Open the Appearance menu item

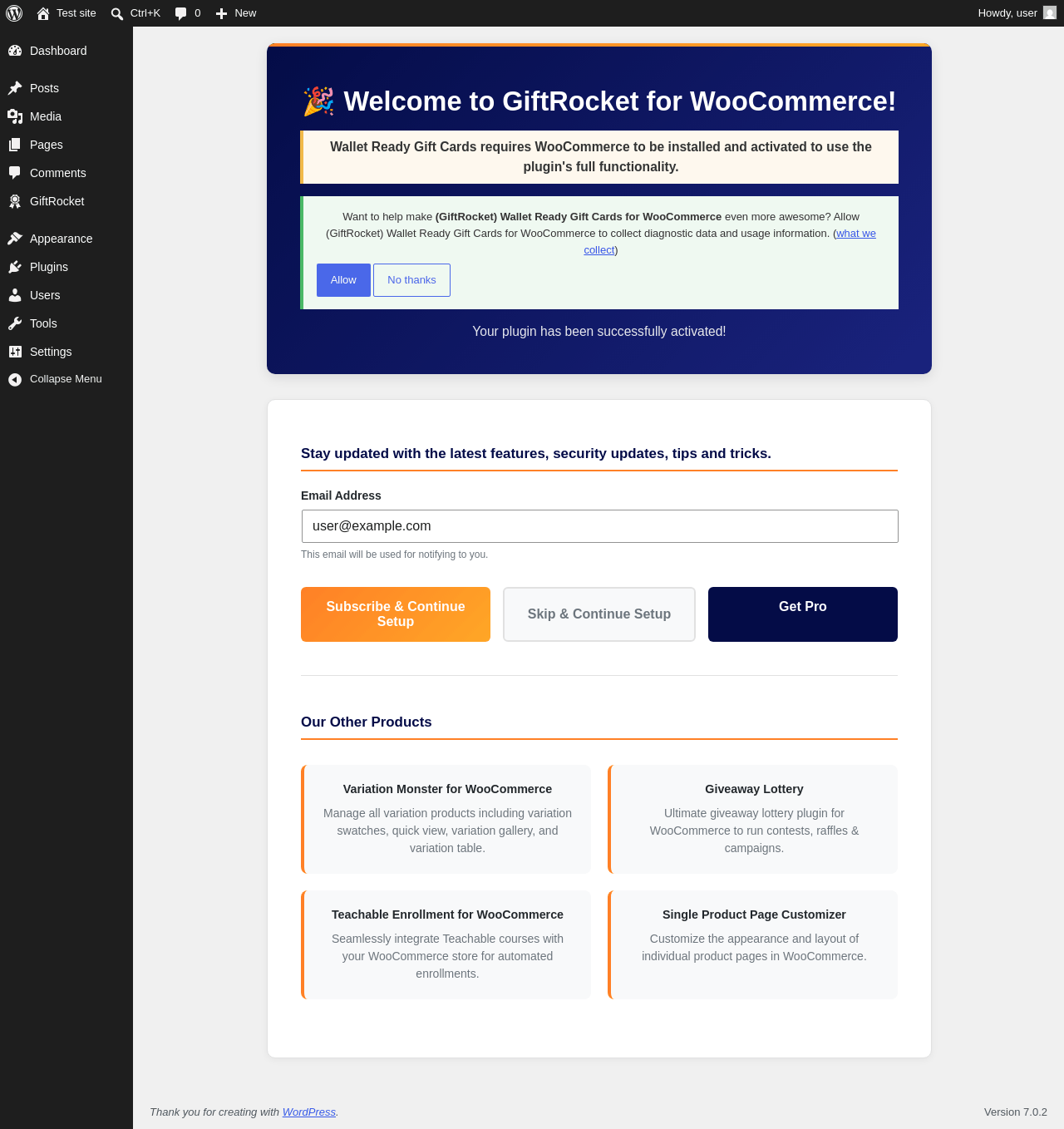tap(66, 239)
